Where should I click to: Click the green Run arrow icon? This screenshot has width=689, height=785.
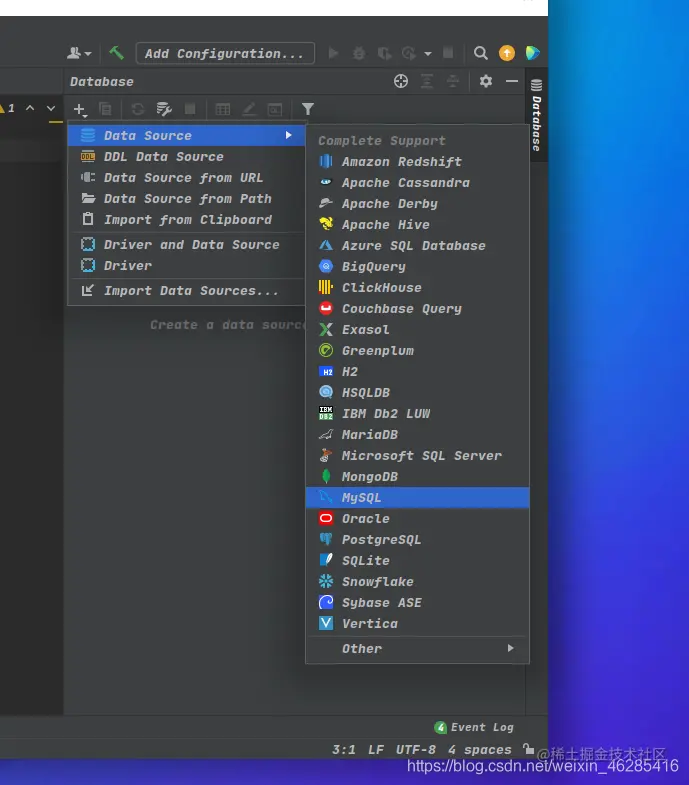(333, 53)
